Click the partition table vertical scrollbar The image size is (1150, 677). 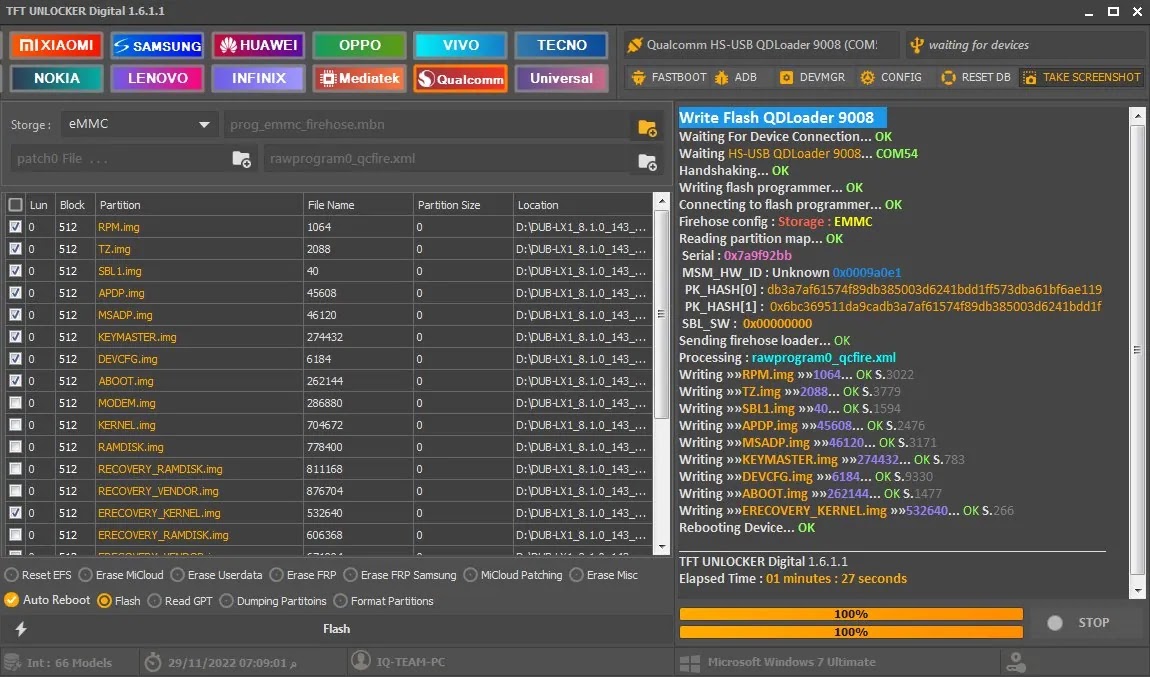point(661,315)
